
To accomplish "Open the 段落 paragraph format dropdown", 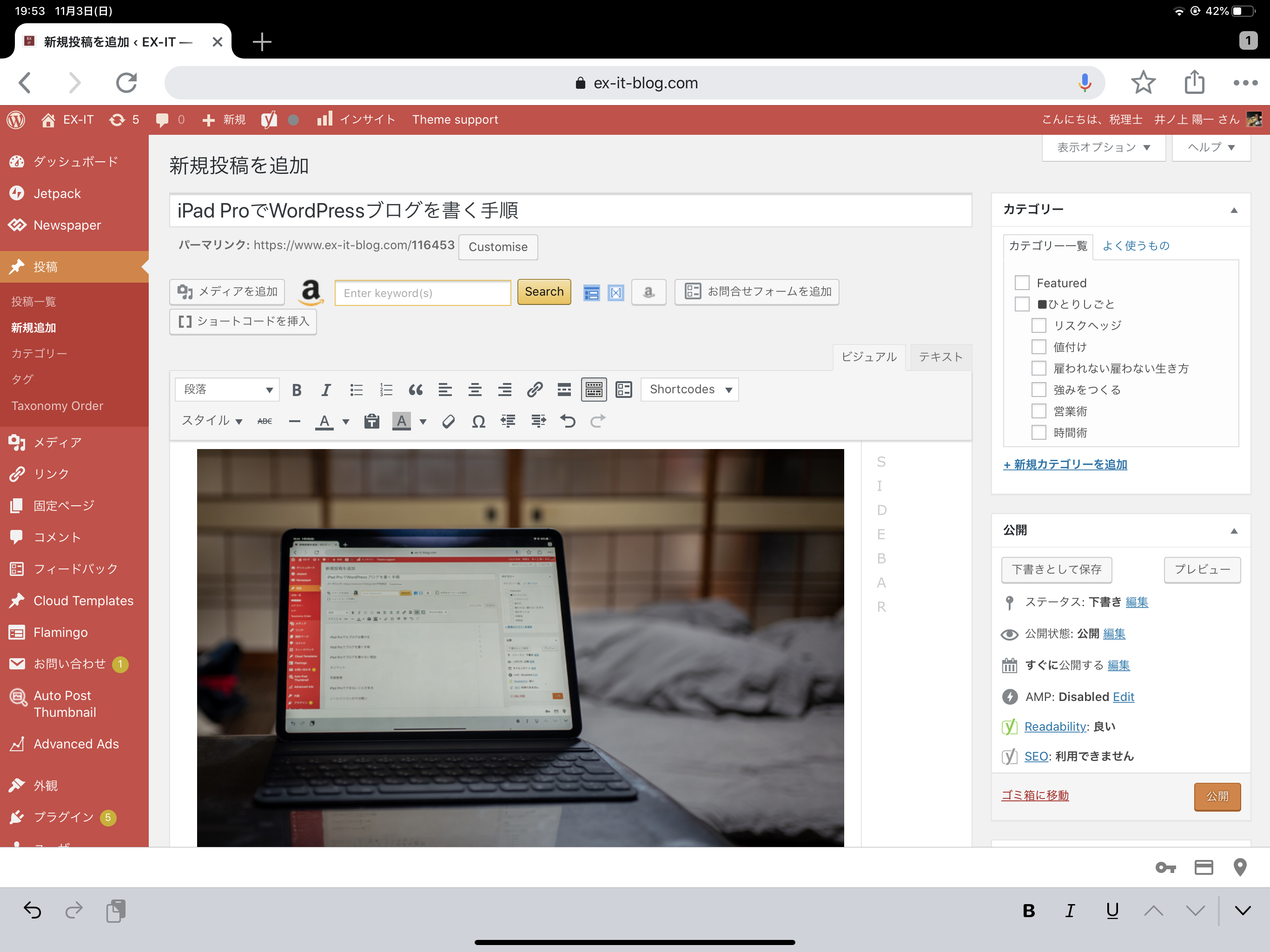I will click(227, 390).
